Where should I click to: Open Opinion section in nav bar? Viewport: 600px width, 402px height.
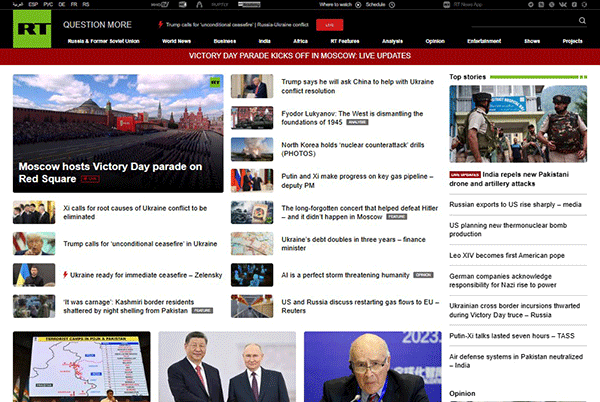pos(435,41)
